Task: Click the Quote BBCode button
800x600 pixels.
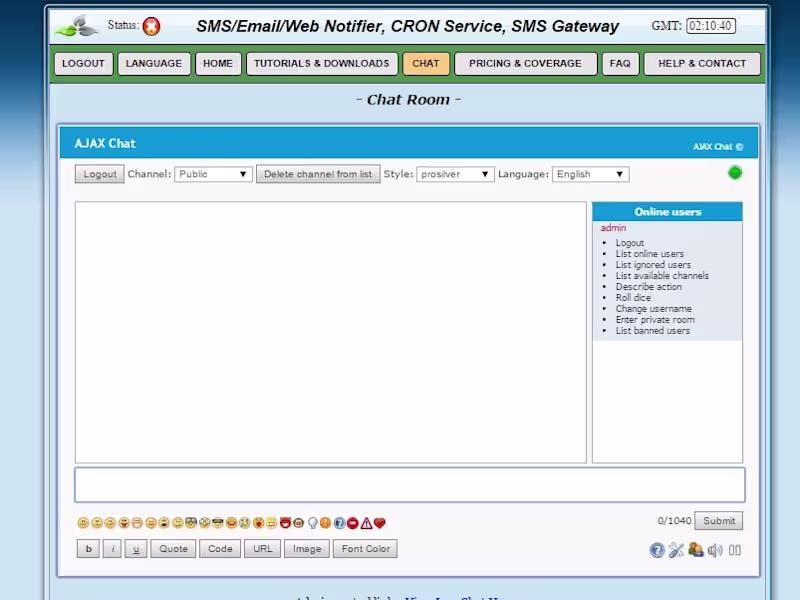Action: 173,549
